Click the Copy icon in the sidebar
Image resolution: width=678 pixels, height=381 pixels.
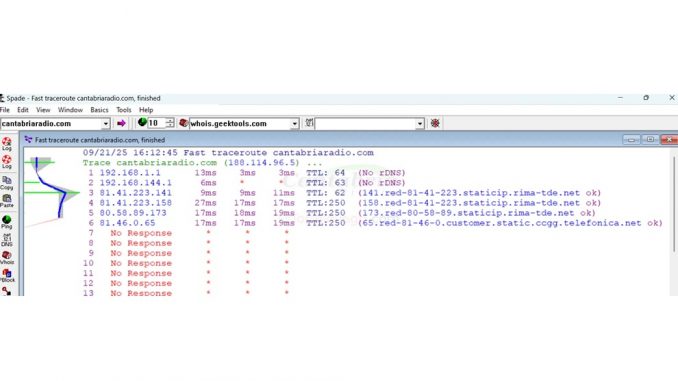tap(6, 182)
